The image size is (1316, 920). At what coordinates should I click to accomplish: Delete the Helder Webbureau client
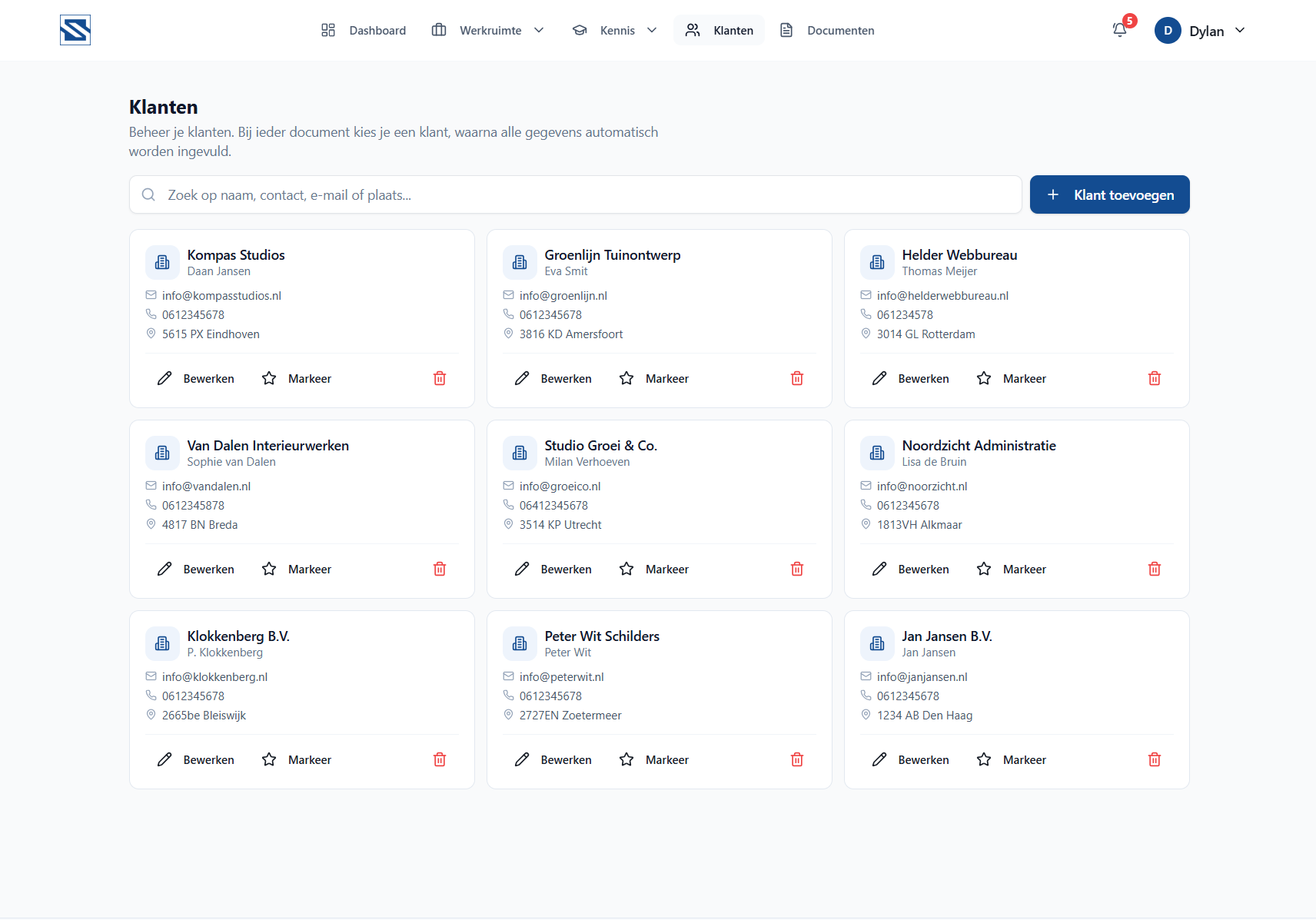[x=1155, y=378]
